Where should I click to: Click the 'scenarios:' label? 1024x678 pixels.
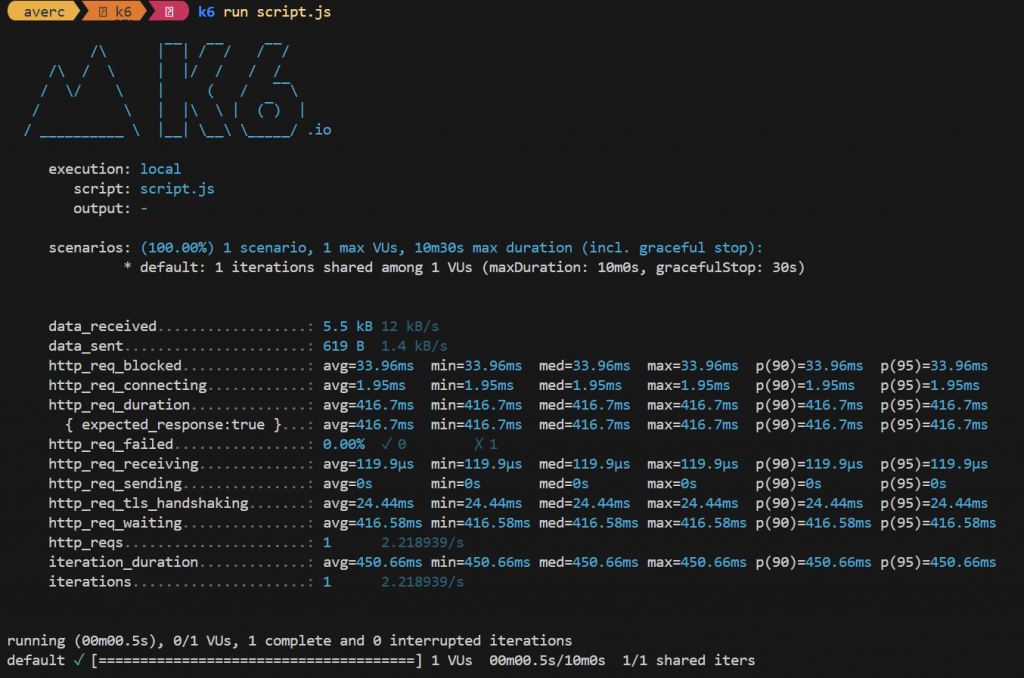(89, 248)
